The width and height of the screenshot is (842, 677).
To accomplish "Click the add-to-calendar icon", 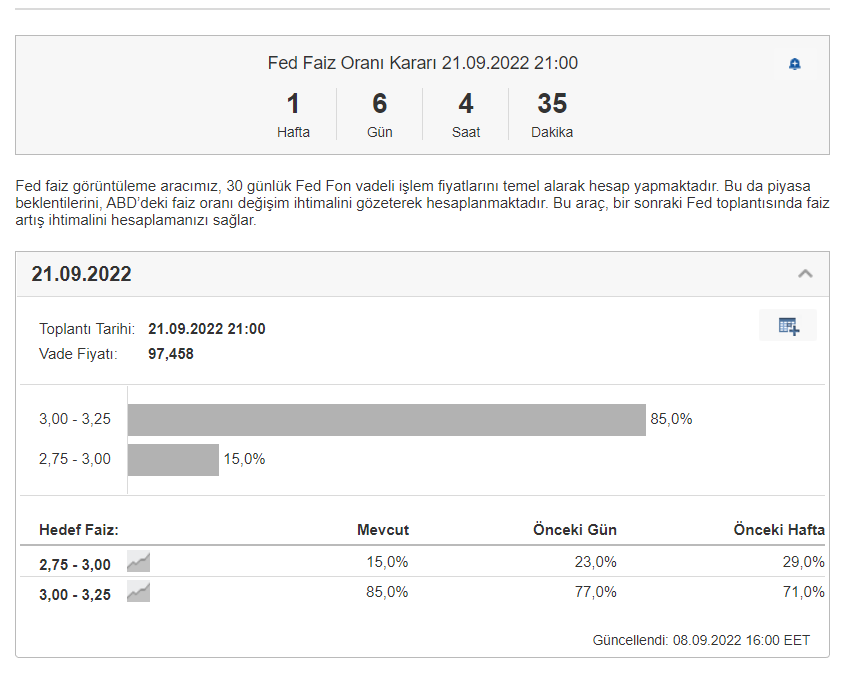I will pyautogui.click(x=788, y=326).
